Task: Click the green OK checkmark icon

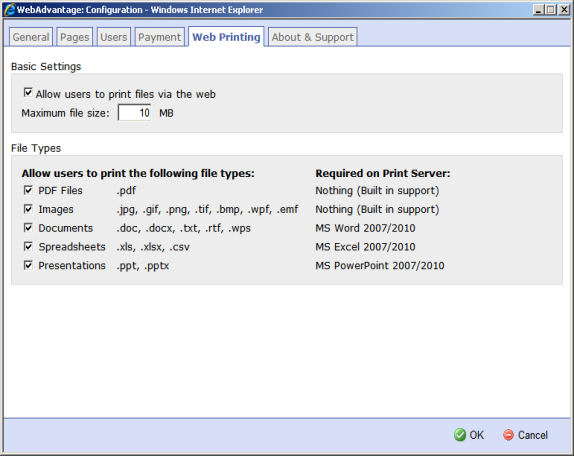Action: [460, 435]
